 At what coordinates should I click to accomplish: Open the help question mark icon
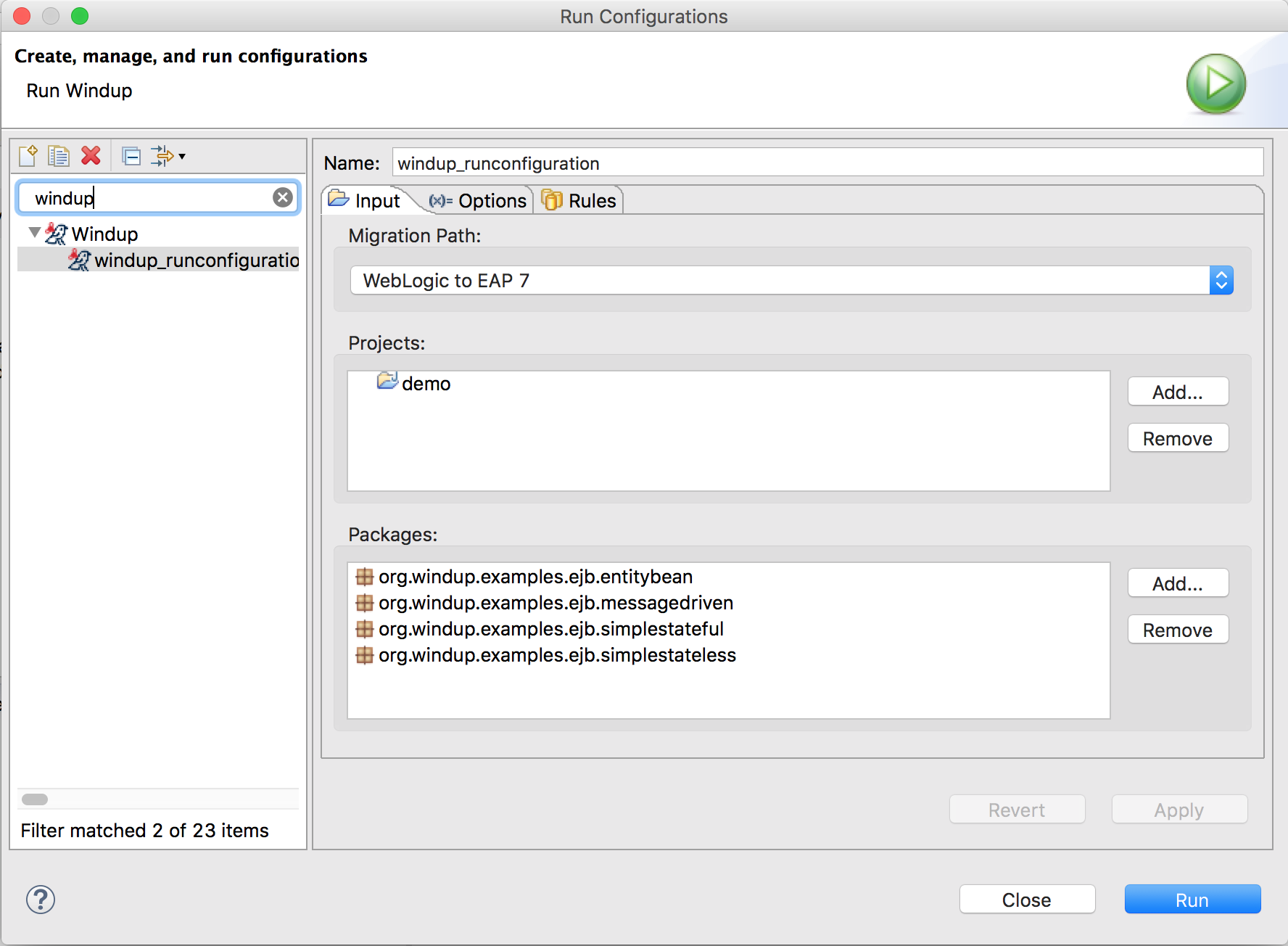point(41,900)
